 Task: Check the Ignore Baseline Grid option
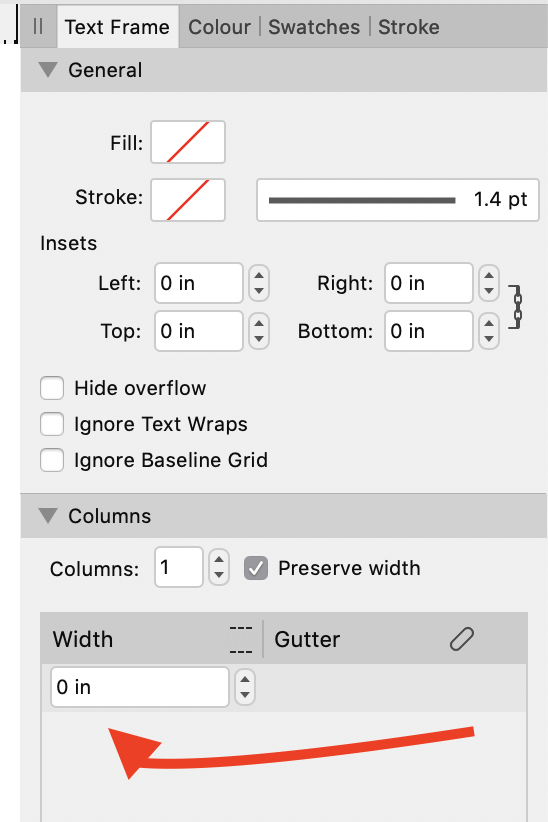[52, 460]
